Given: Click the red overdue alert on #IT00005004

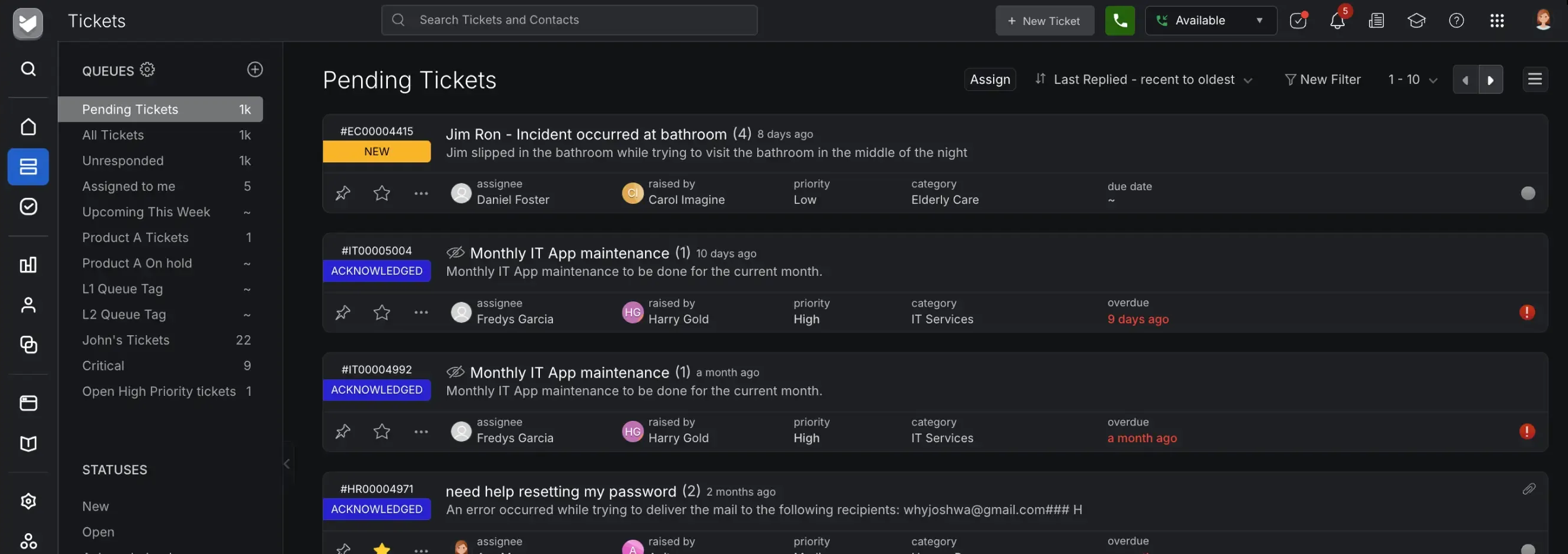Looking at the screenshot, I should (1526, 312).
